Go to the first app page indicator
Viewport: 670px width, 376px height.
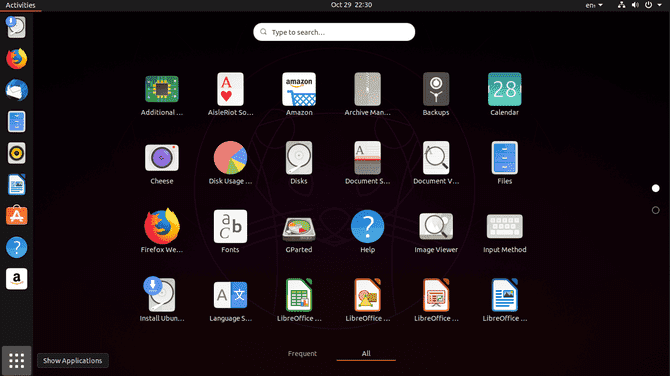(655, 188)
